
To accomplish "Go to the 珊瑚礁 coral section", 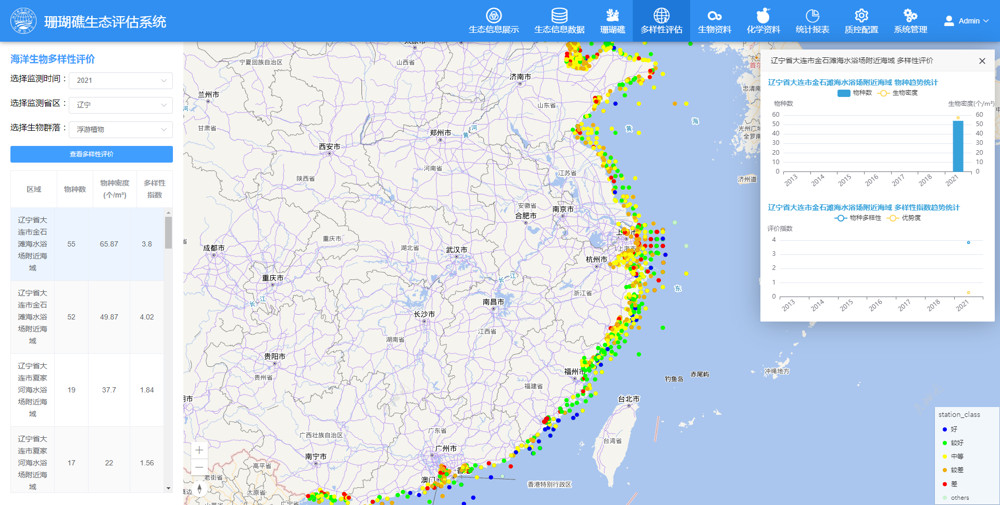I will point(612,21).
